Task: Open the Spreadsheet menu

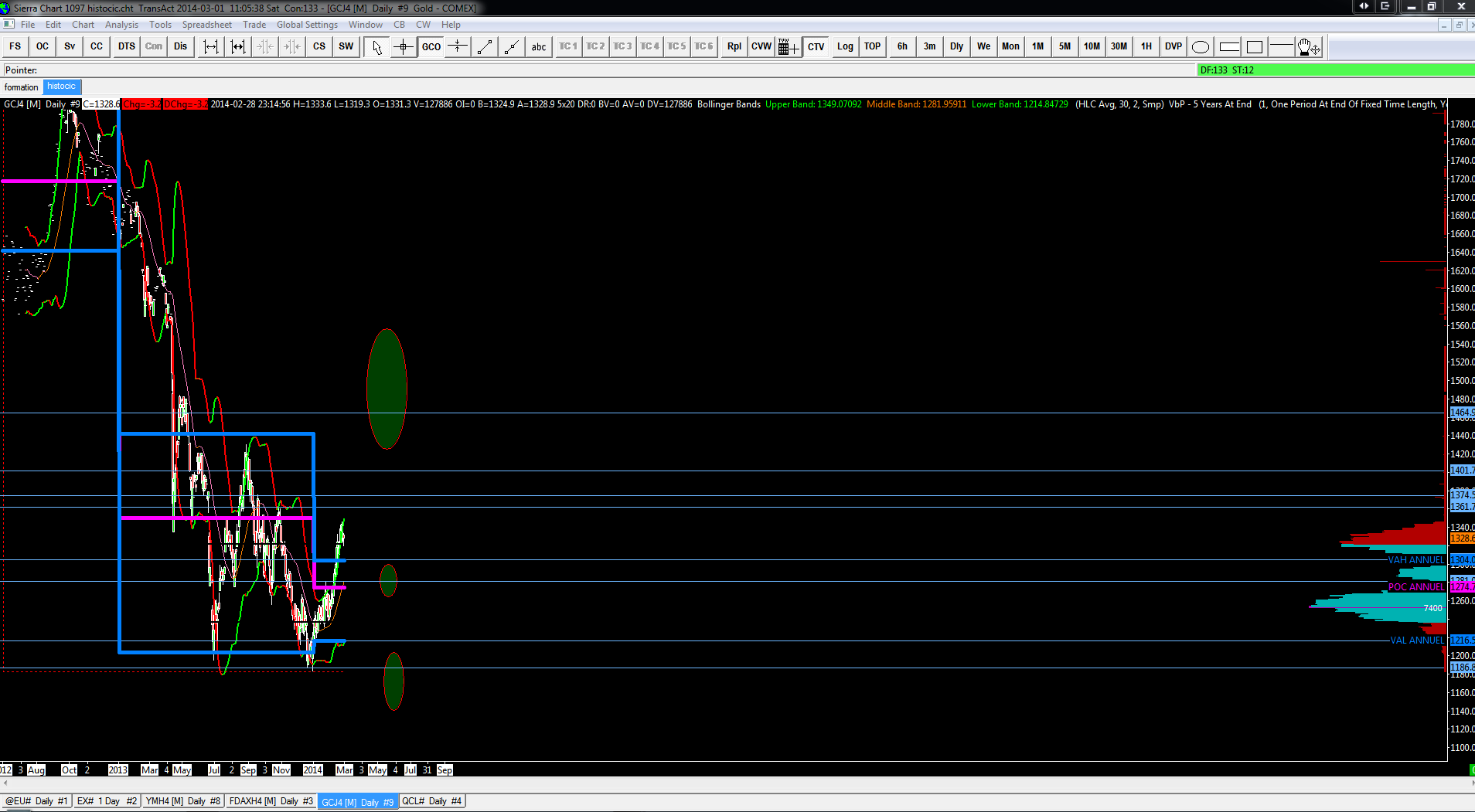Action: pyautogui.click(x=206, y=25)
